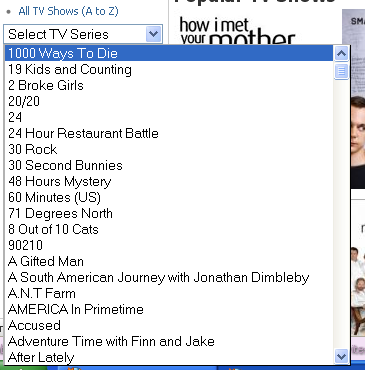Choose 30 Rock from dropdown

pyautogui.click(x=169, y=149)
